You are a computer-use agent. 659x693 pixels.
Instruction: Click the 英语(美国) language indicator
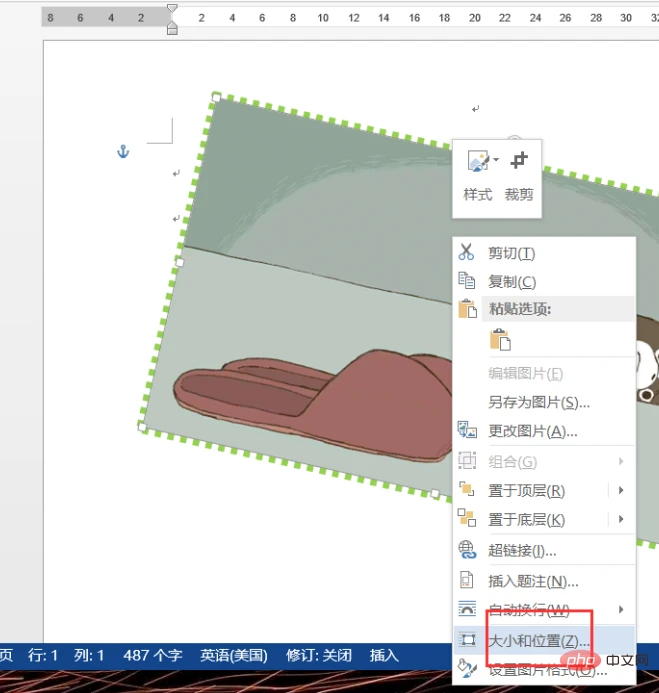pos(234,655)
